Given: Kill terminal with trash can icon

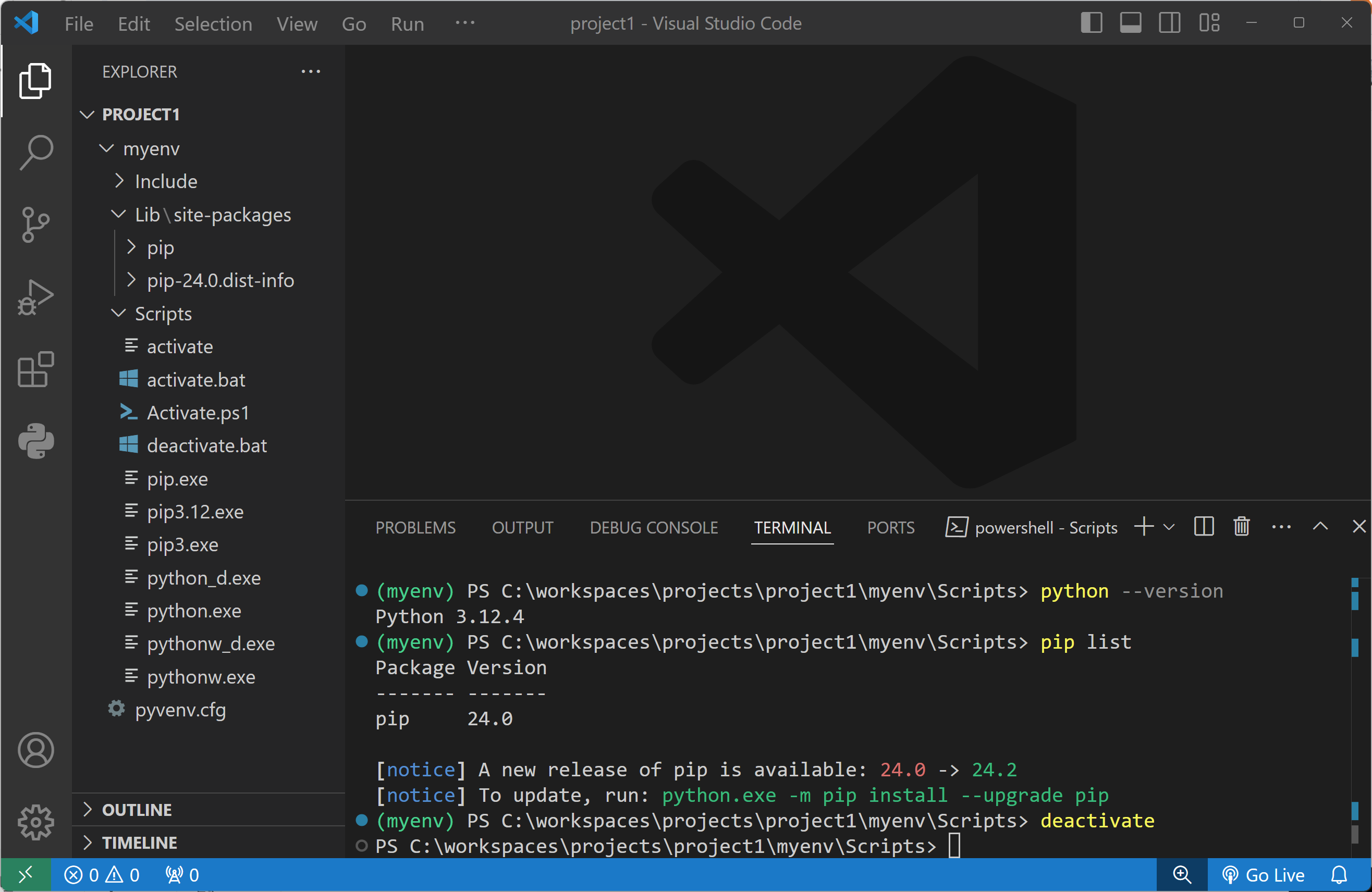Looking at the screenshot, I should (1241, 527).
